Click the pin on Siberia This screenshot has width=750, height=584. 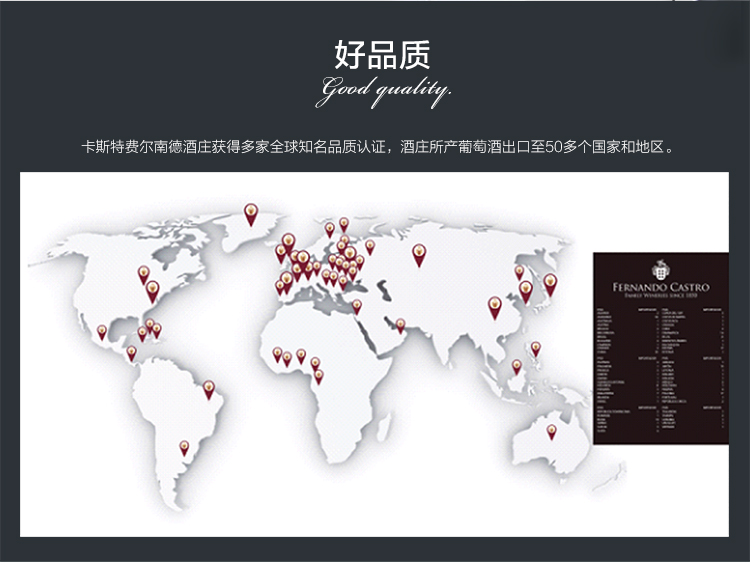click(419, 254)
